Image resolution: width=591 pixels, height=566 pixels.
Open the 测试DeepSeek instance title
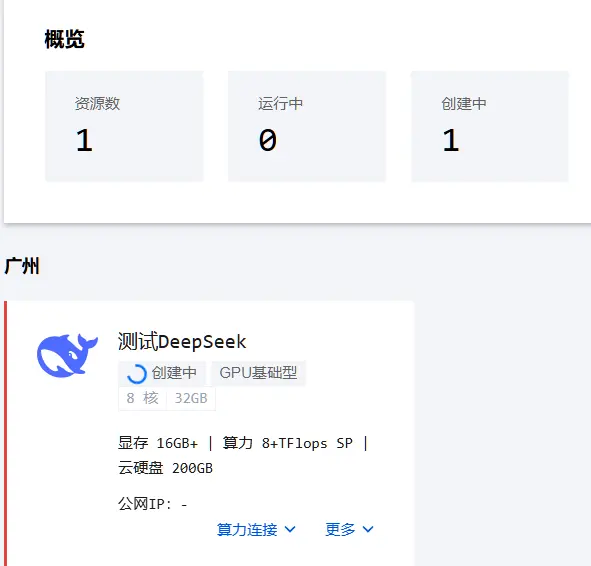pyautogui.click(x=182, y=342)
